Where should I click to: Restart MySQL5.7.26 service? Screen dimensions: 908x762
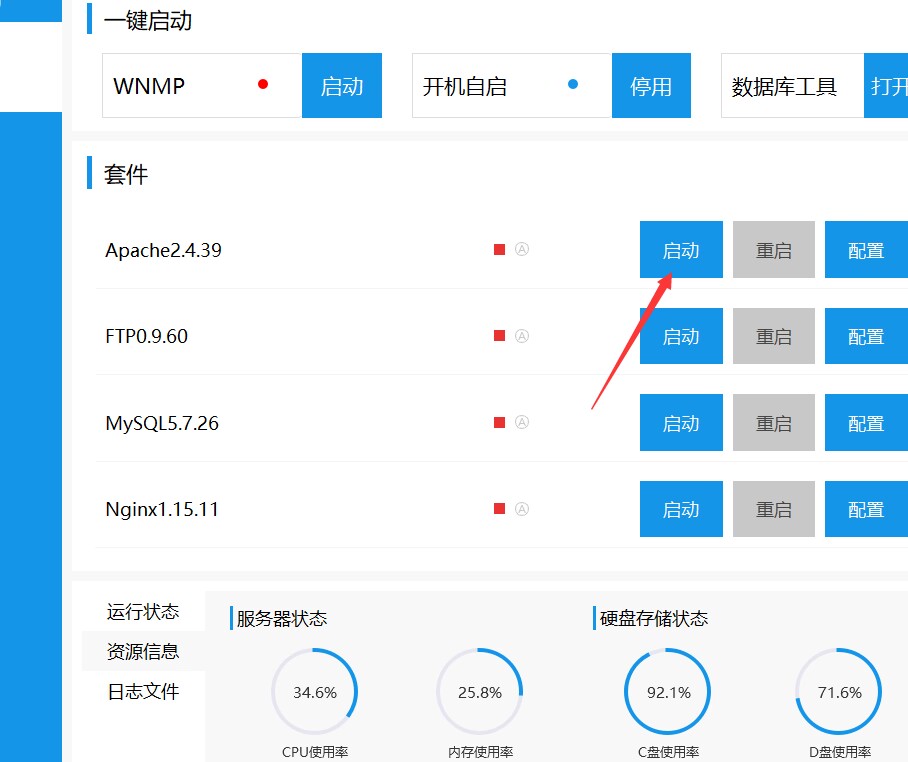[x=774, y=423]
